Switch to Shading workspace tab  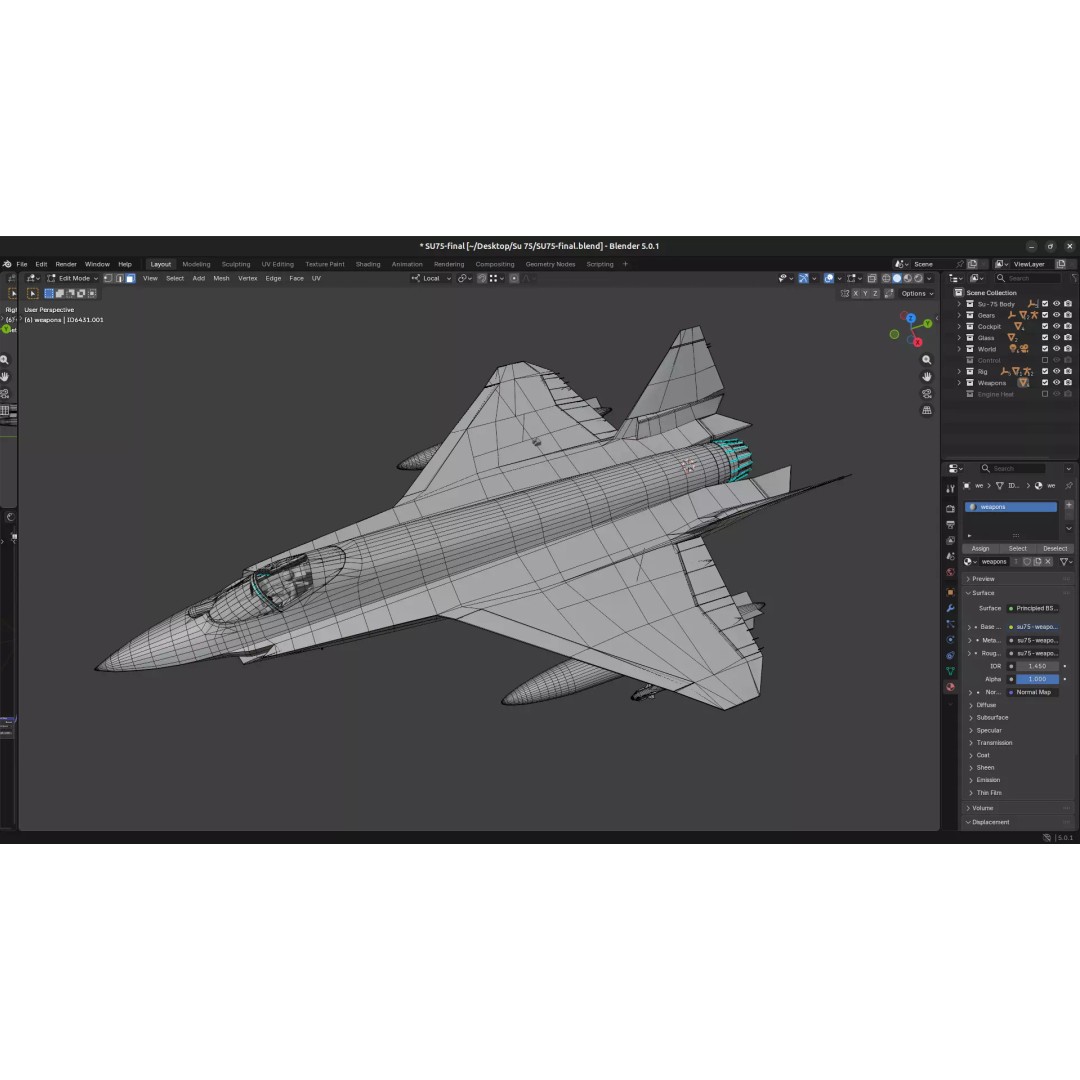(x=368, y=264)
